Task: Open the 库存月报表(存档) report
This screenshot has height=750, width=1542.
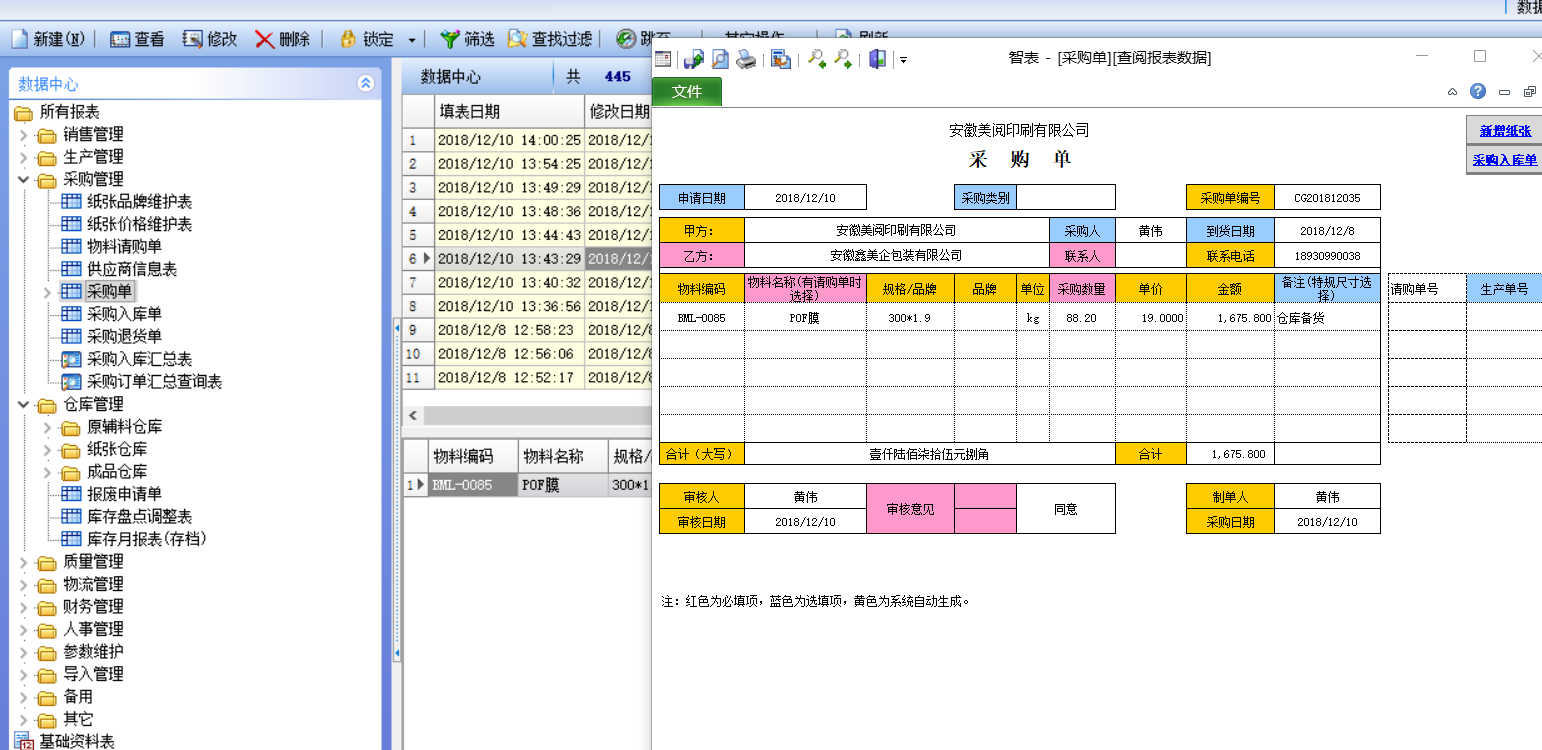Action: pyautogui.click(x=147, y=539)
